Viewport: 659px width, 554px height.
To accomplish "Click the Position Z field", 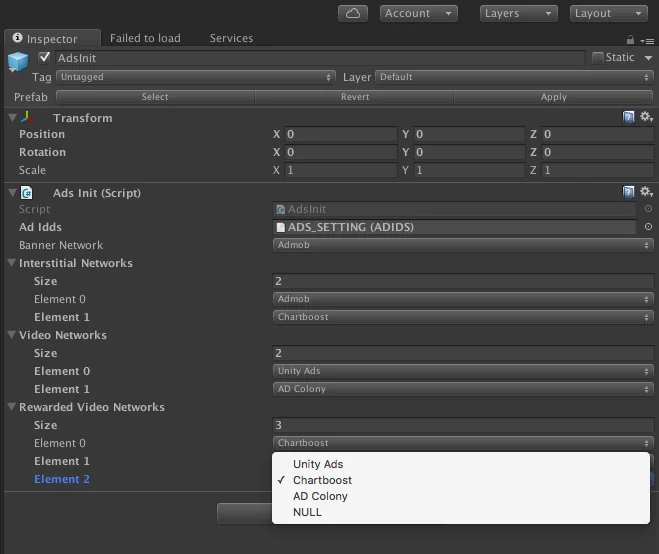I will pos(598,134).
